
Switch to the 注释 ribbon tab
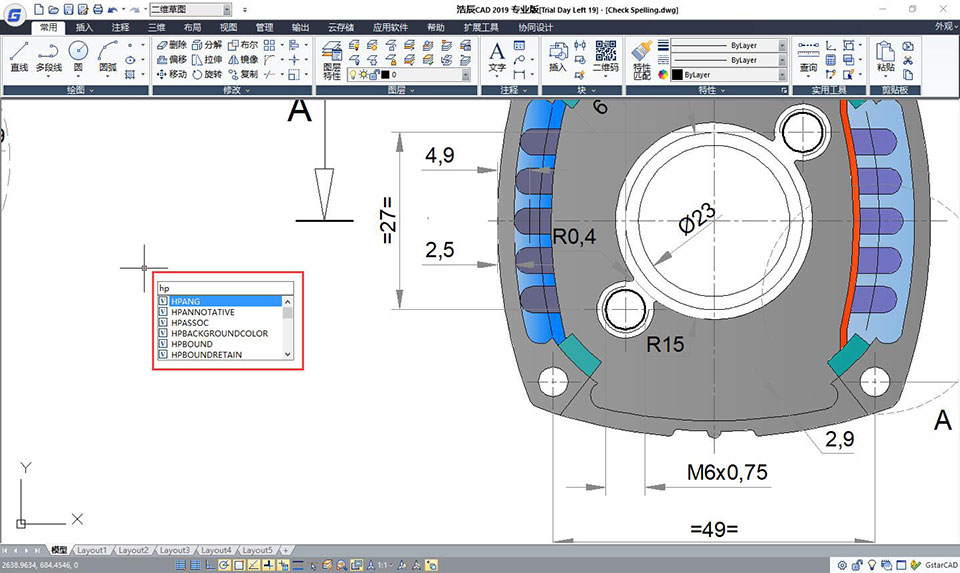(120, 27)
